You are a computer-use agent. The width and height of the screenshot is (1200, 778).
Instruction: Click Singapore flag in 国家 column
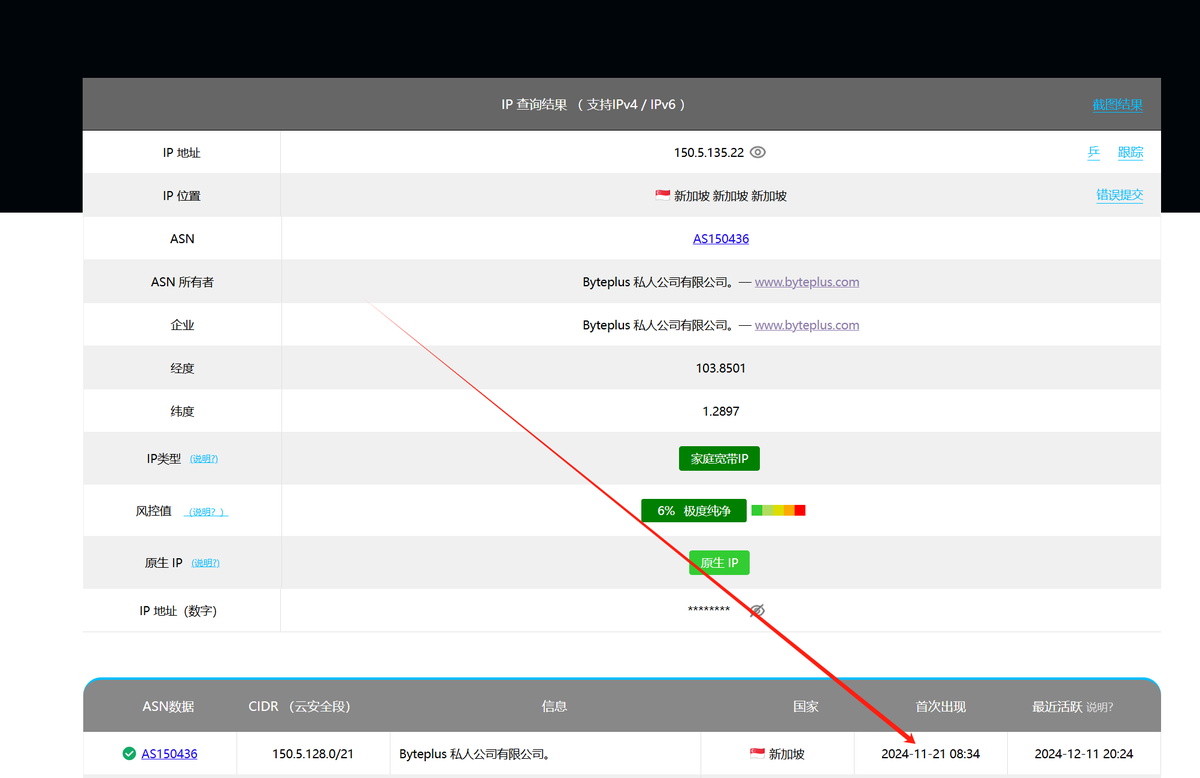tap(757, 754)
